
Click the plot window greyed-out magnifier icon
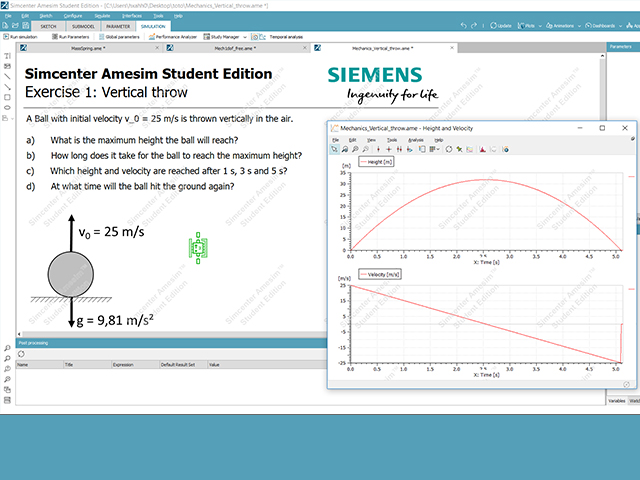(366, 149)
